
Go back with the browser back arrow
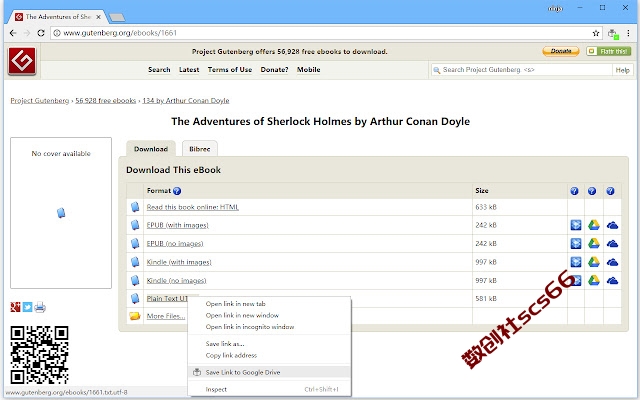13,33
